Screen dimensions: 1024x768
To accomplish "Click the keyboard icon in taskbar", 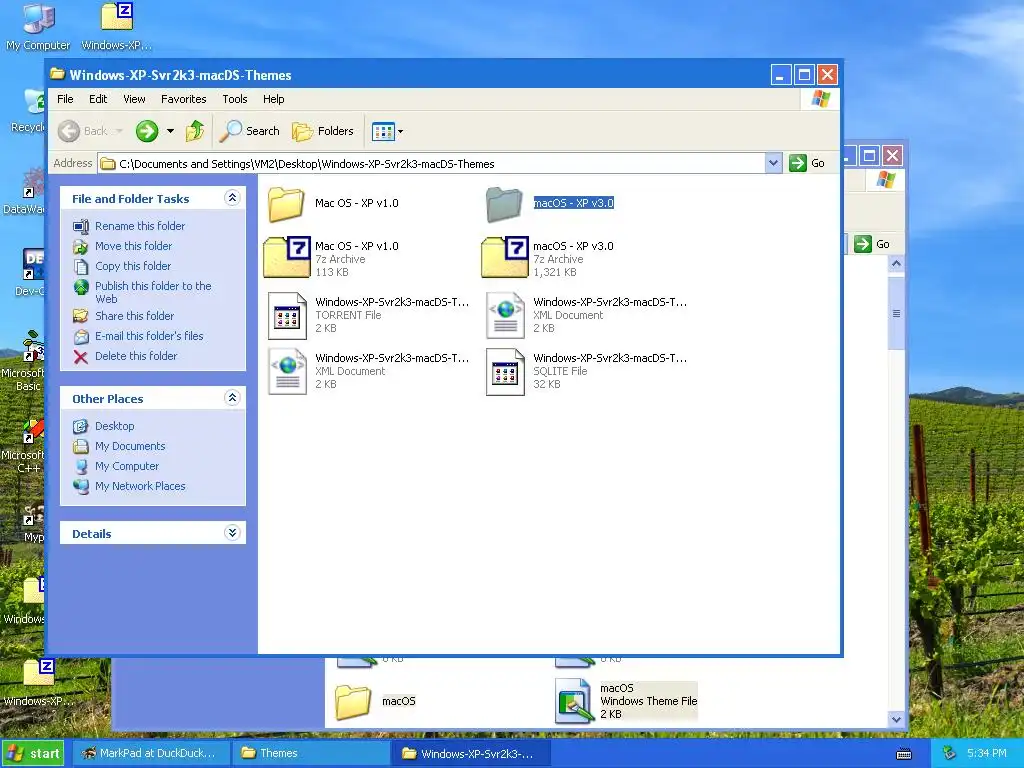I will point(904,754).
